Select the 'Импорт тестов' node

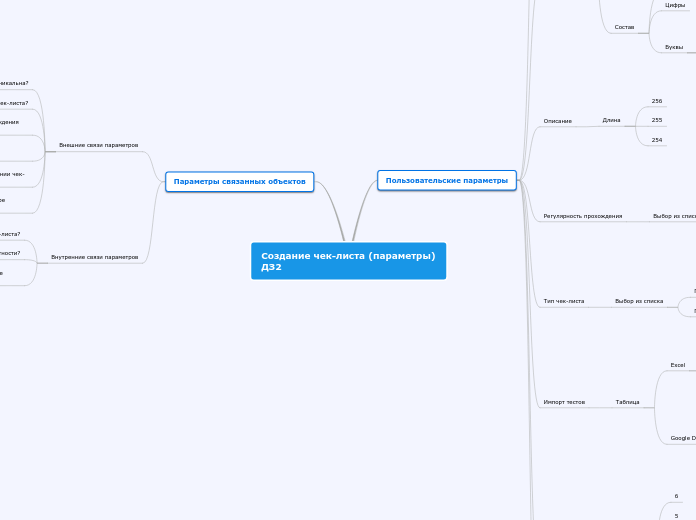coord(564,402)
